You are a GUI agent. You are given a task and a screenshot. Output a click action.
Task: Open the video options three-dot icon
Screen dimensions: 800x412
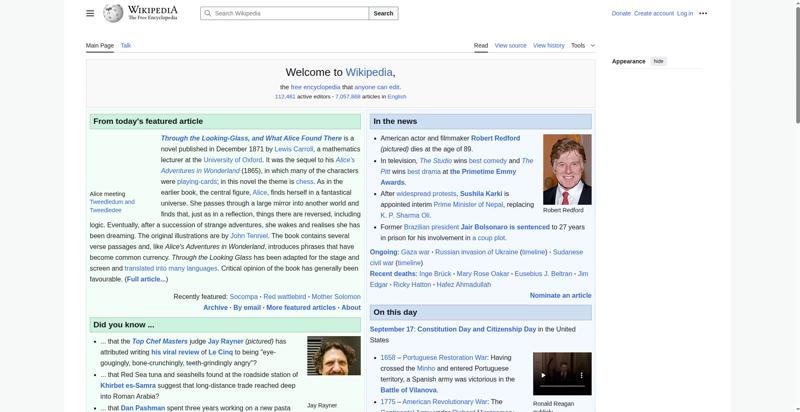pyautogui.click(x=581, y=375)
